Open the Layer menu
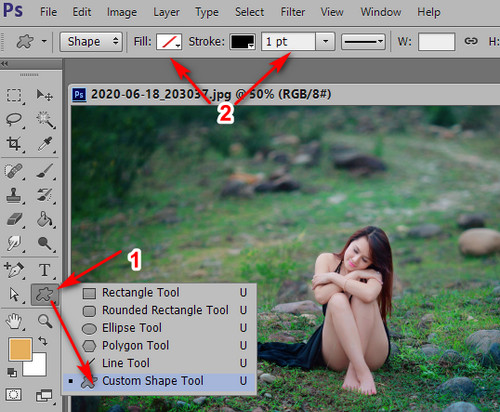Image resolution: width=500 pixels, height=412 pixels. point(166,12)
